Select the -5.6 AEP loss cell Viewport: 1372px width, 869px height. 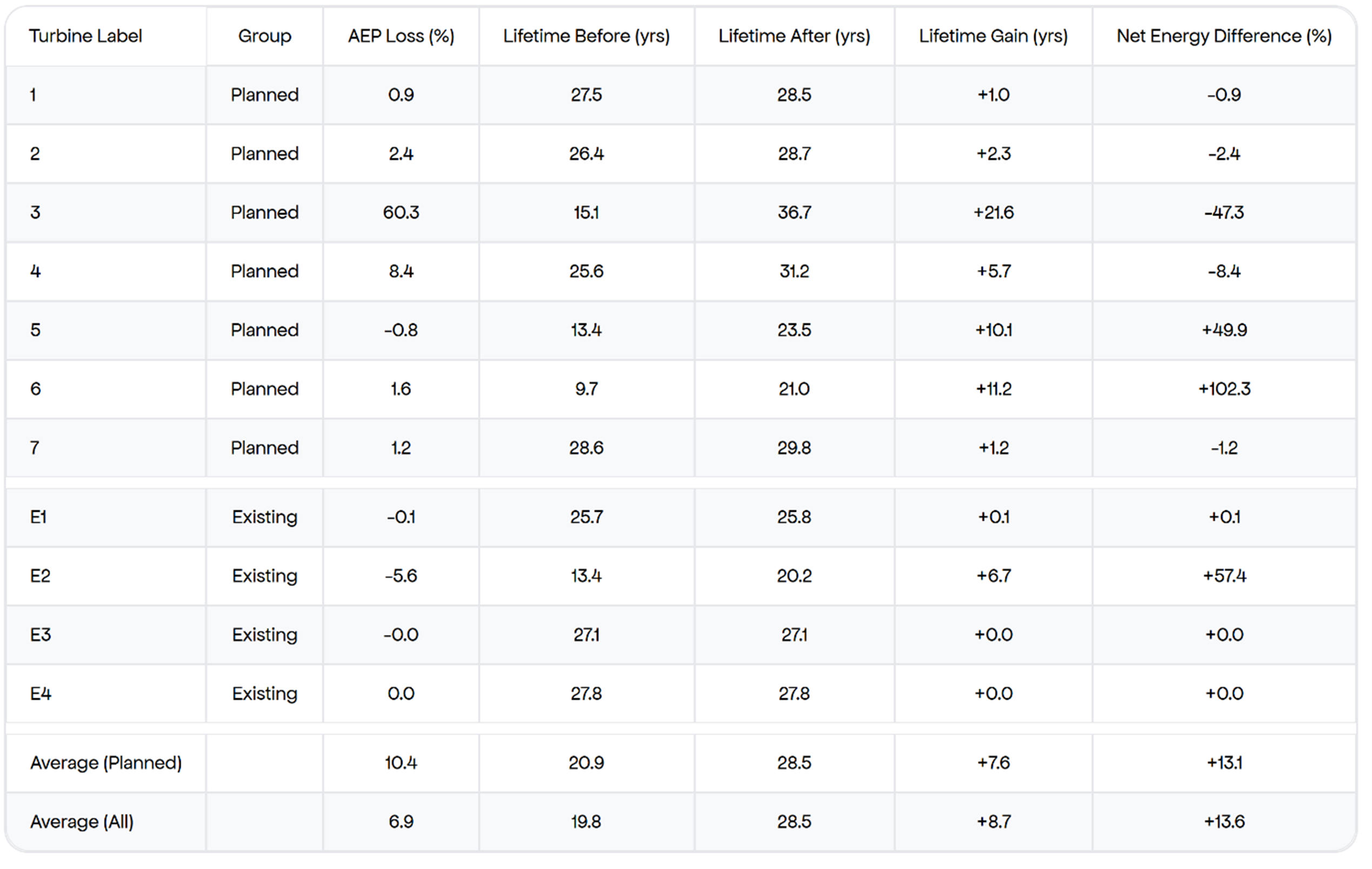(x=401, y=576)
